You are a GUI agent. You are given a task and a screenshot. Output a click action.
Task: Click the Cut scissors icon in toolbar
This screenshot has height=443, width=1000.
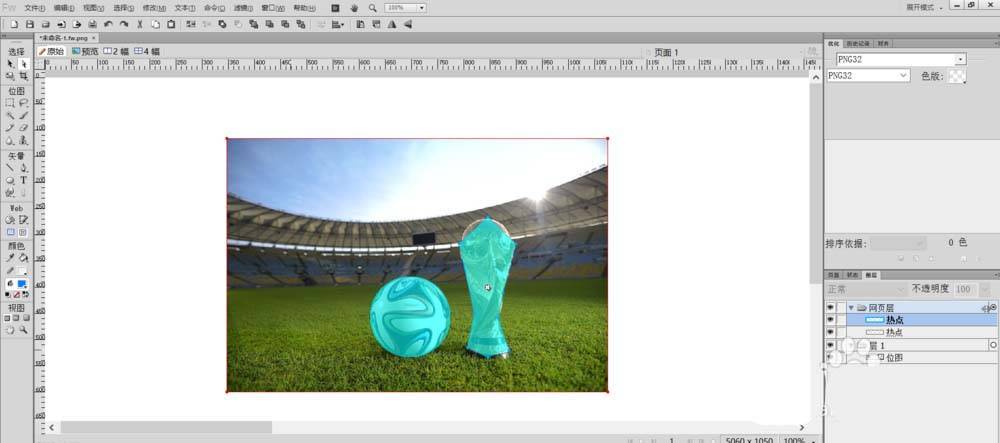pos(140,23)
